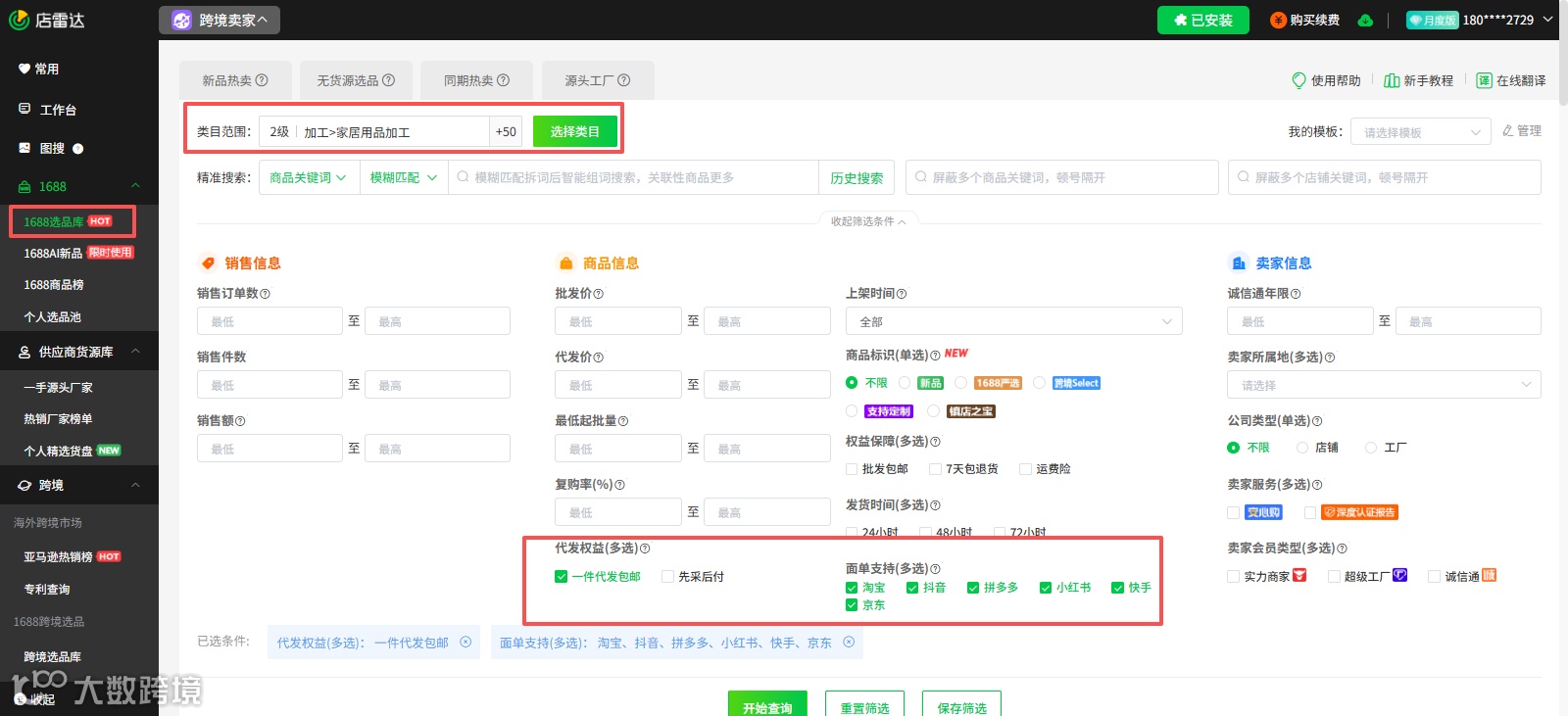The height and width of the screenshot is (716, 1568).
Task: Open 卖家所属地 selection dropdown
Action: pyautogui.click(x=1384, y=385)
